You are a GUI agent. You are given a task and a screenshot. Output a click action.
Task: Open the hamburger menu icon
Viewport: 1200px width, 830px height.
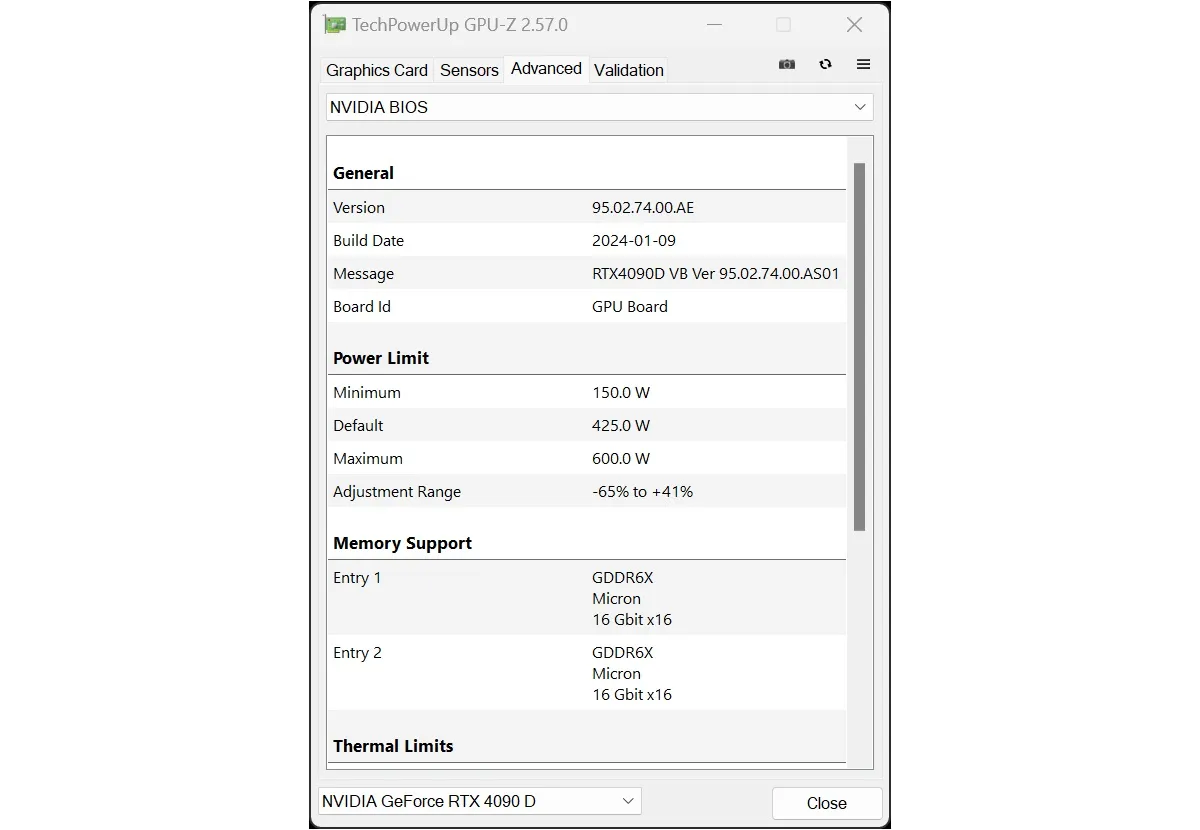[x=863, y=64]
